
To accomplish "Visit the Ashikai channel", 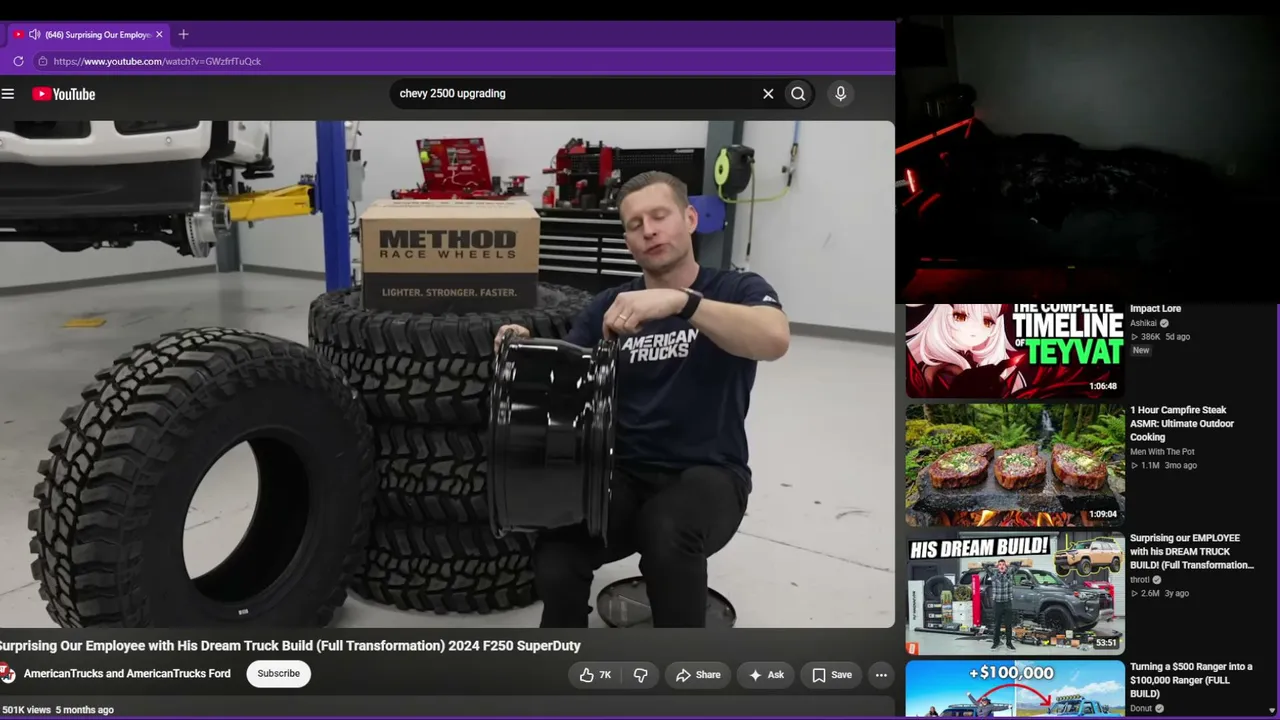I will point(1143,324).
